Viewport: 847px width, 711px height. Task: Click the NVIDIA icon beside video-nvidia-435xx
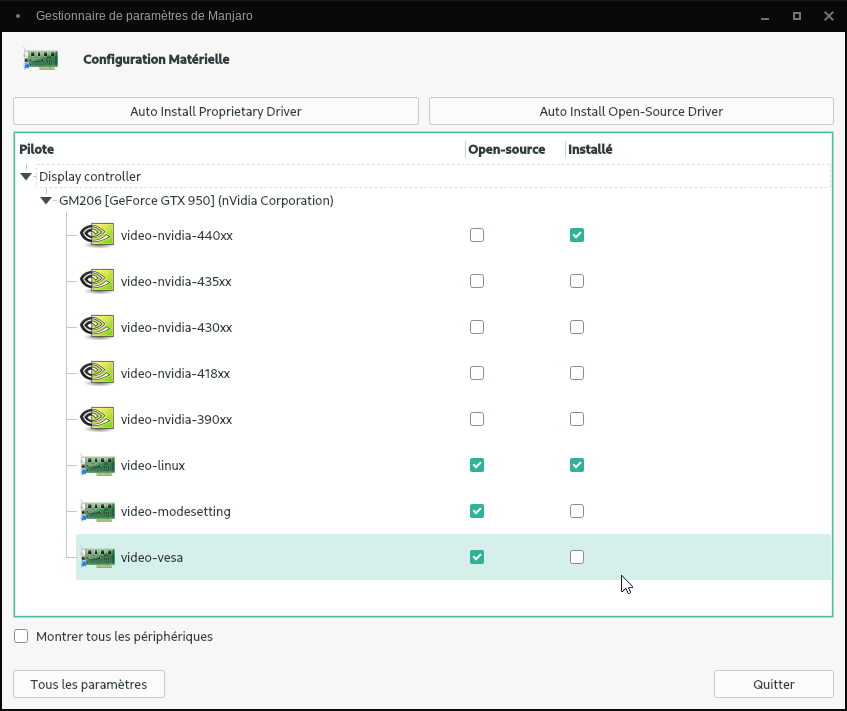coord(97,281)
